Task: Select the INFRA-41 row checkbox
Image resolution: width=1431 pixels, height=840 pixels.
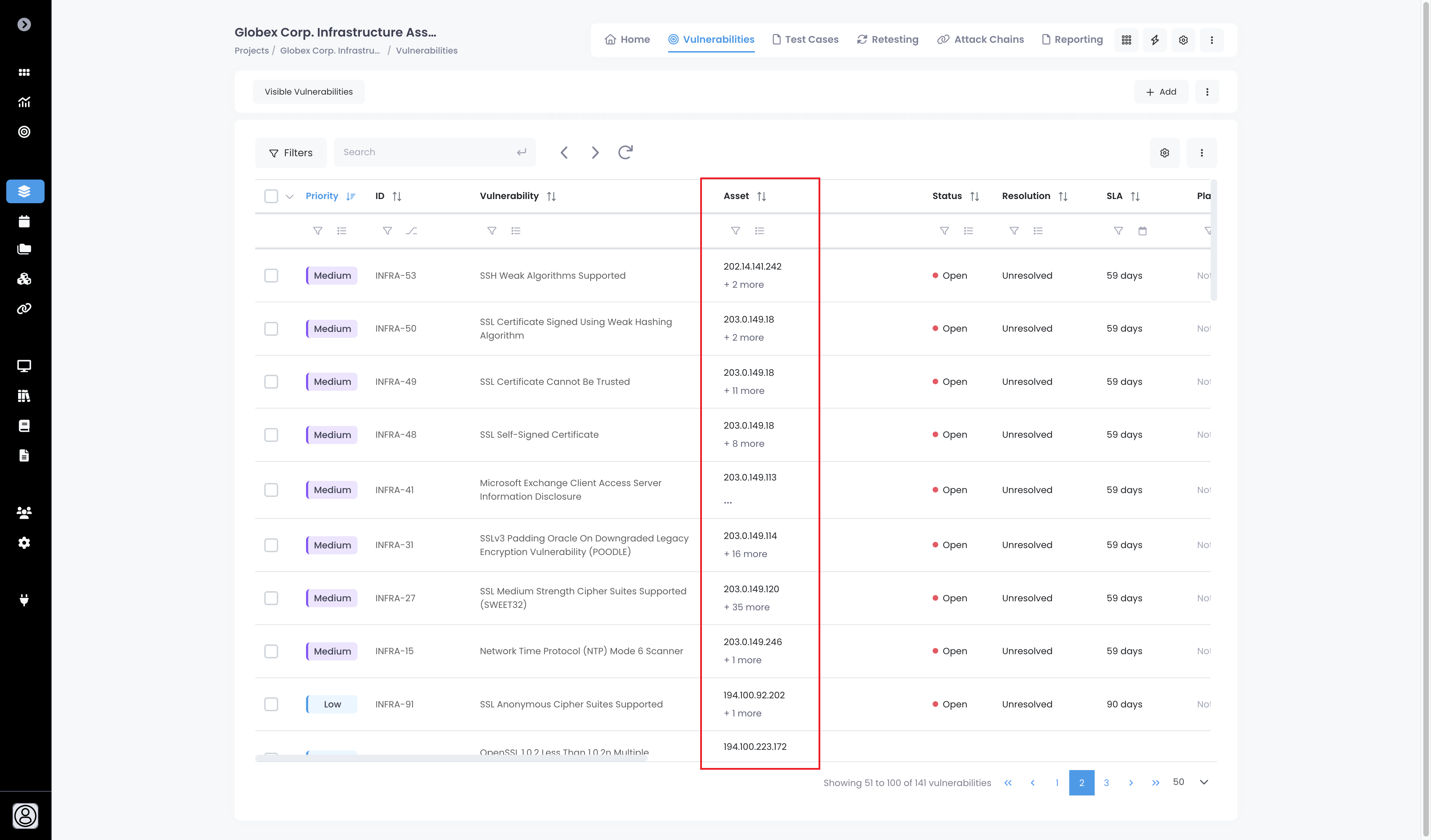Action: [271, 490]
